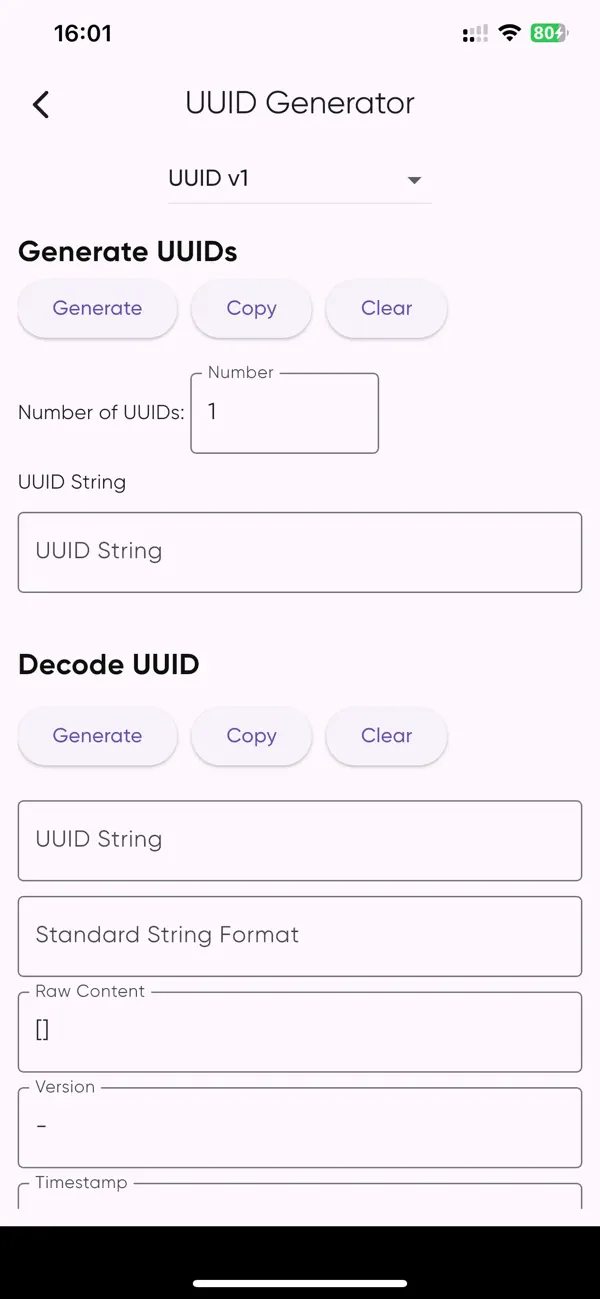Clear the Decode UUID fields
Viewport: 600px width, 1299px height.
[386, 735]
